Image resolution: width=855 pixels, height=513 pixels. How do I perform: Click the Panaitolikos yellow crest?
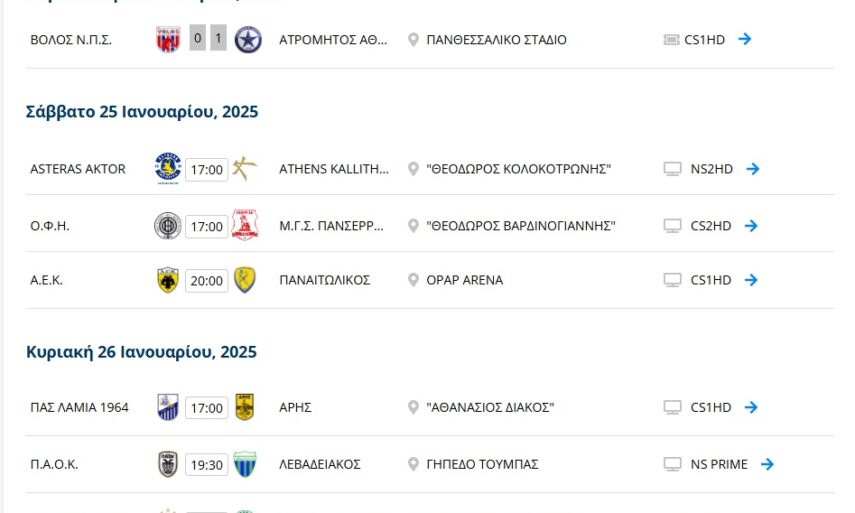pos(244,280)
